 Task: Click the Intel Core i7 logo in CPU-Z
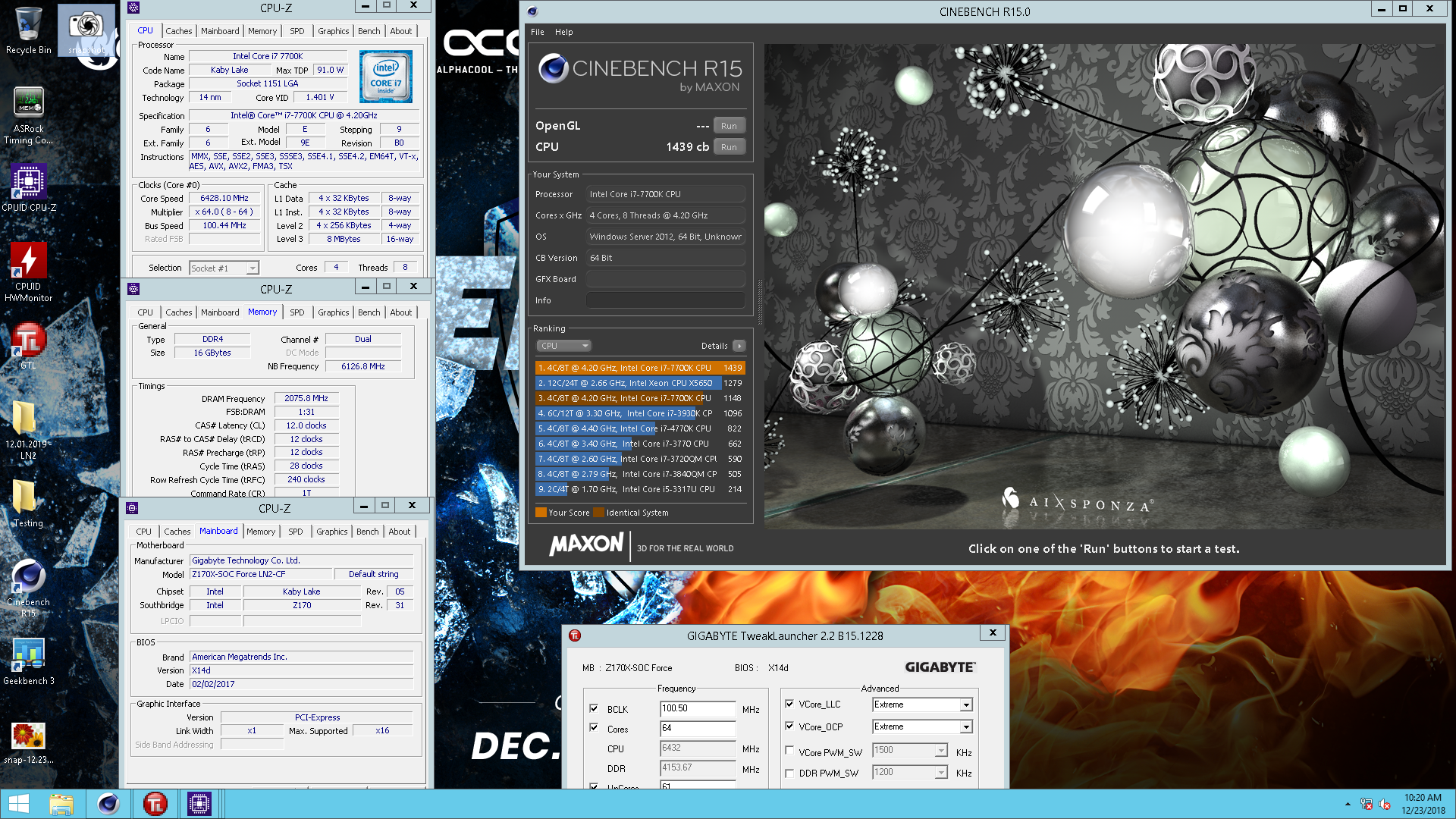386,77
